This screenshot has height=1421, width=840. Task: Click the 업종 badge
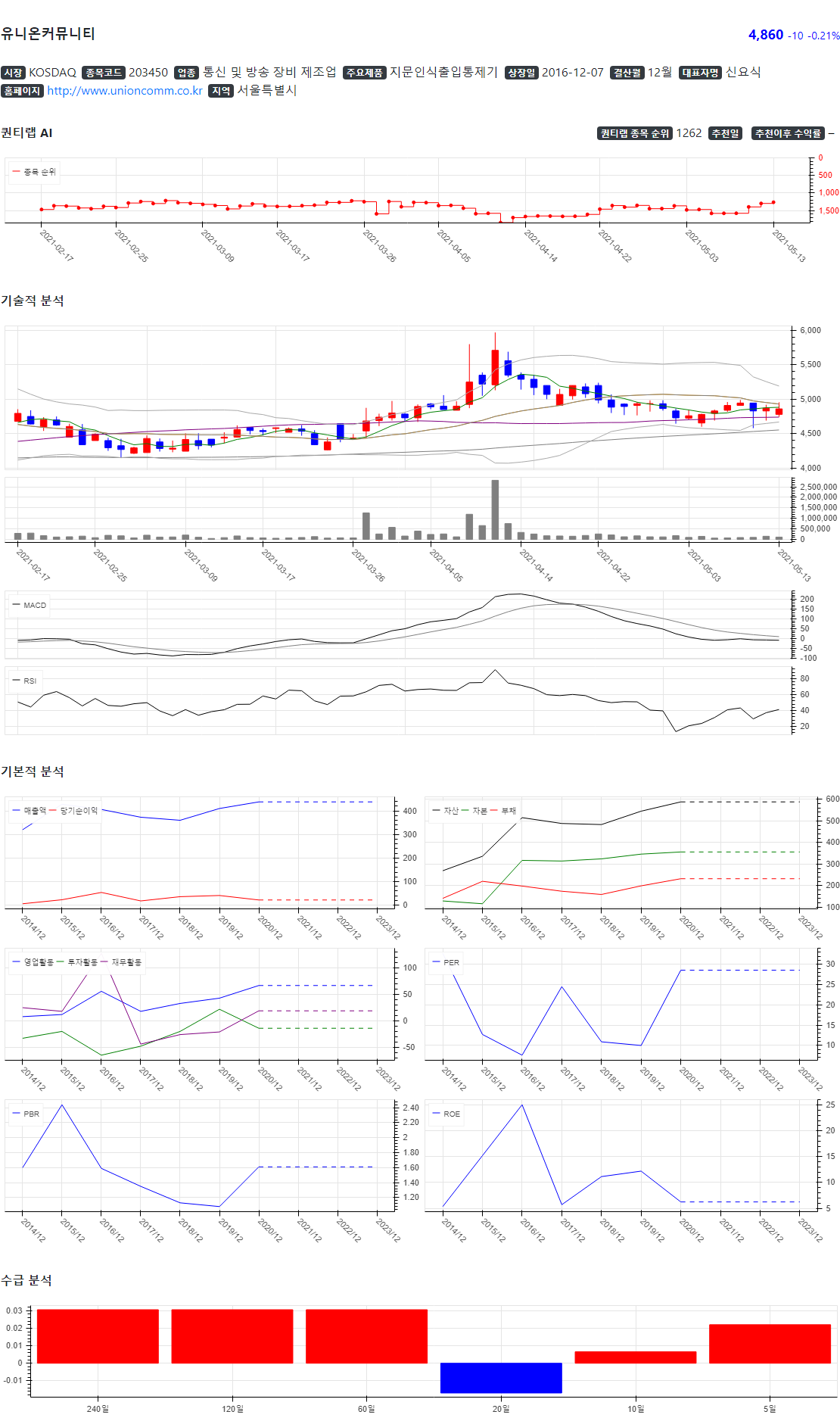point(186,73)
